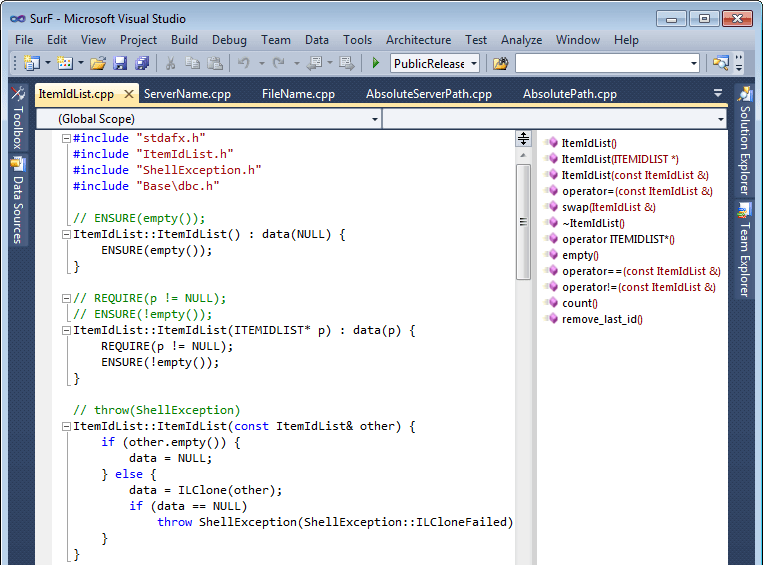This screenshot has width=763, height=565.
Task: Open the active files tab list dropdown
Action: pyautogui.click(x=718, y=92)
